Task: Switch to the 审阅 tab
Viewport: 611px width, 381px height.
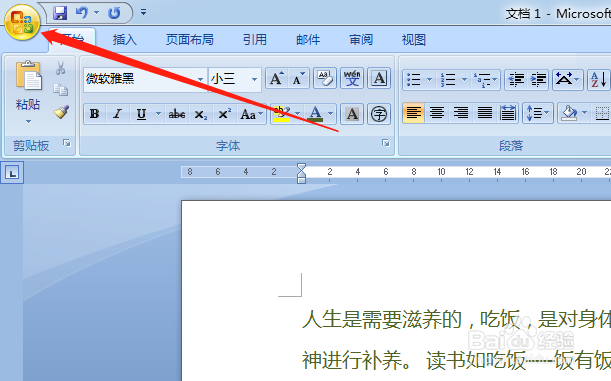Action: click(x=361, y=40)
